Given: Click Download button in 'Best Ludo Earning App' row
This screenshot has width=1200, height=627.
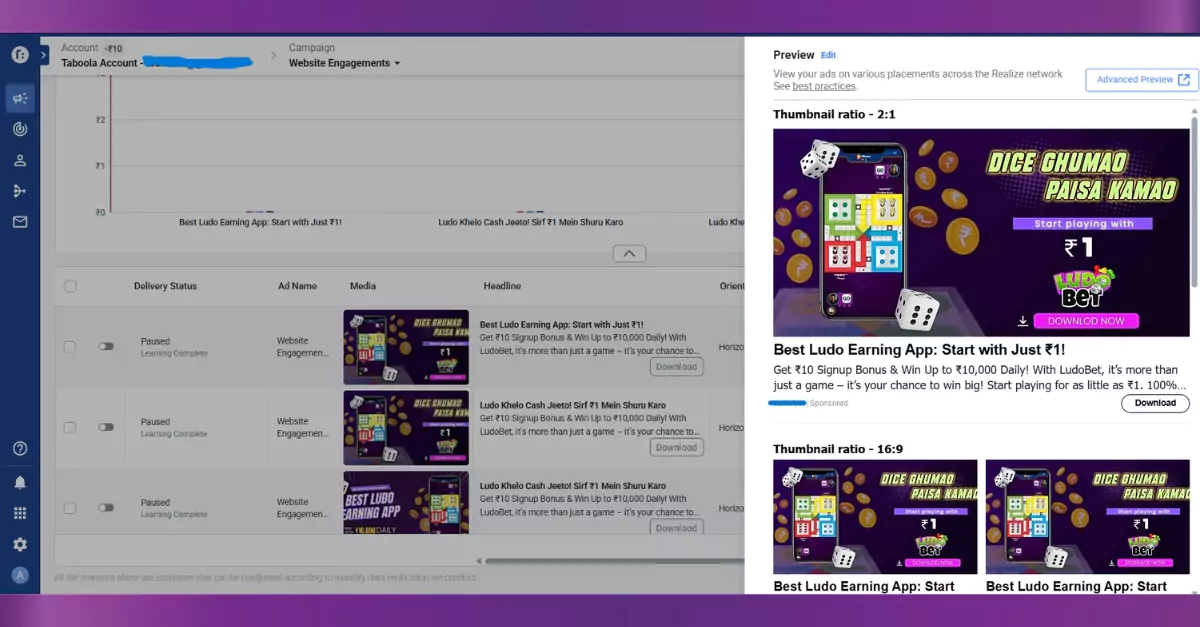Looking at the screenshot, I should pyautogui.click(x=676, y=367).
